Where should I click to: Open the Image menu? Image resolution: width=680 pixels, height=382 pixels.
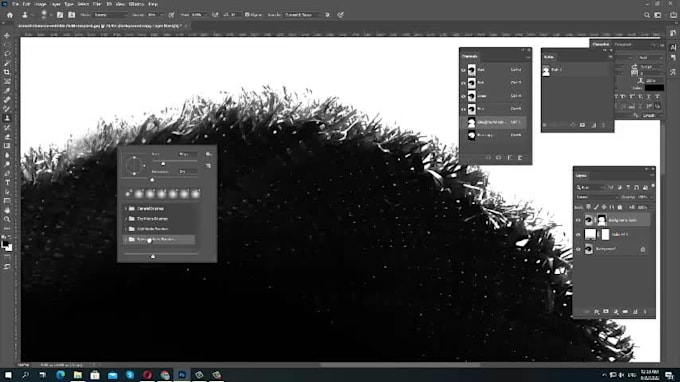pos(40,4)
